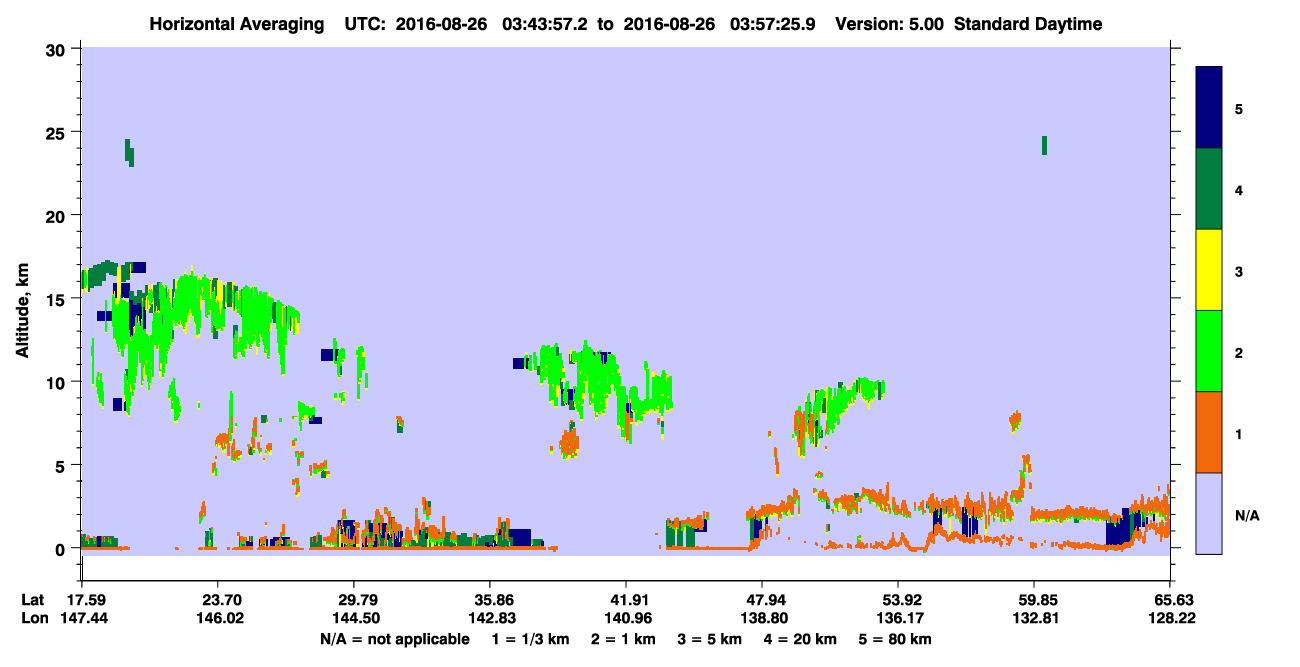1300x667 pixels.
Task: Click the longitude value 128.22
Action: pos(1170,619)
